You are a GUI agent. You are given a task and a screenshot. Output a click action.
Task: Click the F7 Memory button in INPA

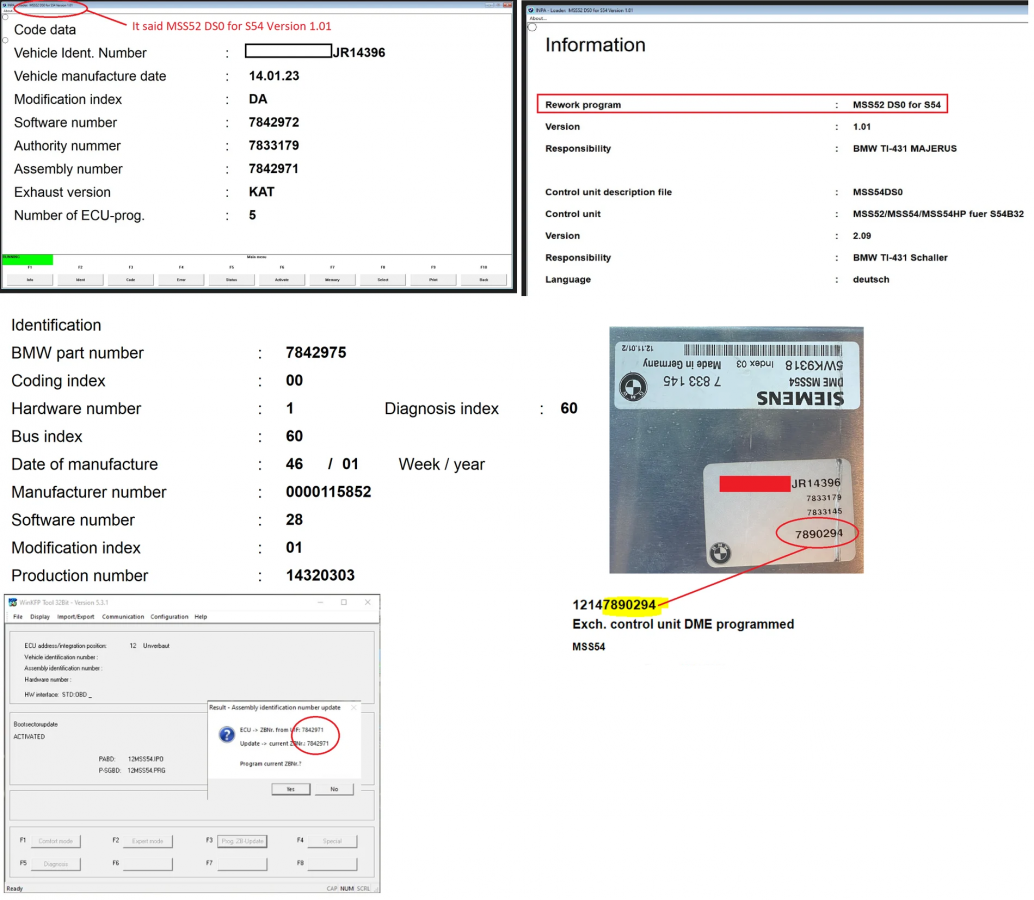tap(332, 280)
